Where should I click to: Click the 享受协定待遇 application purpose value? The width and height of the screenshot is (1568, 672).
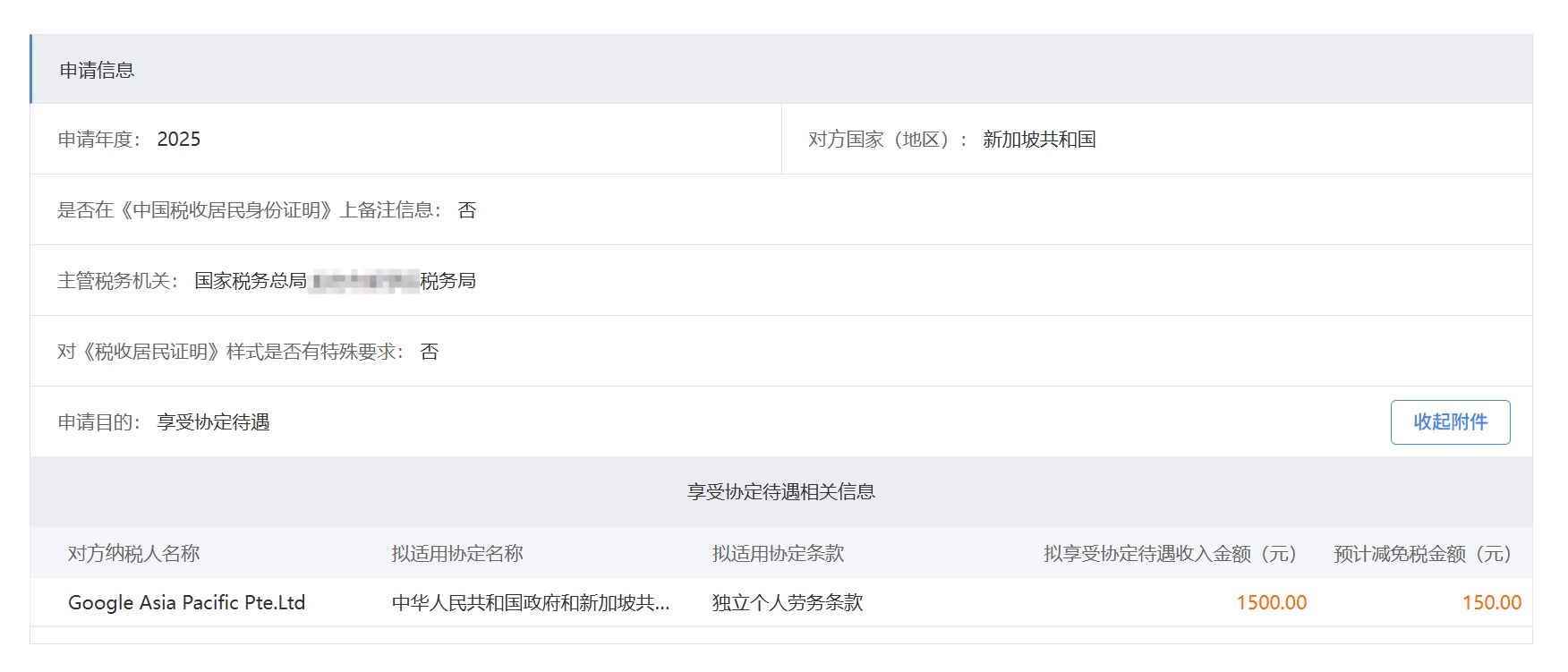213,422
